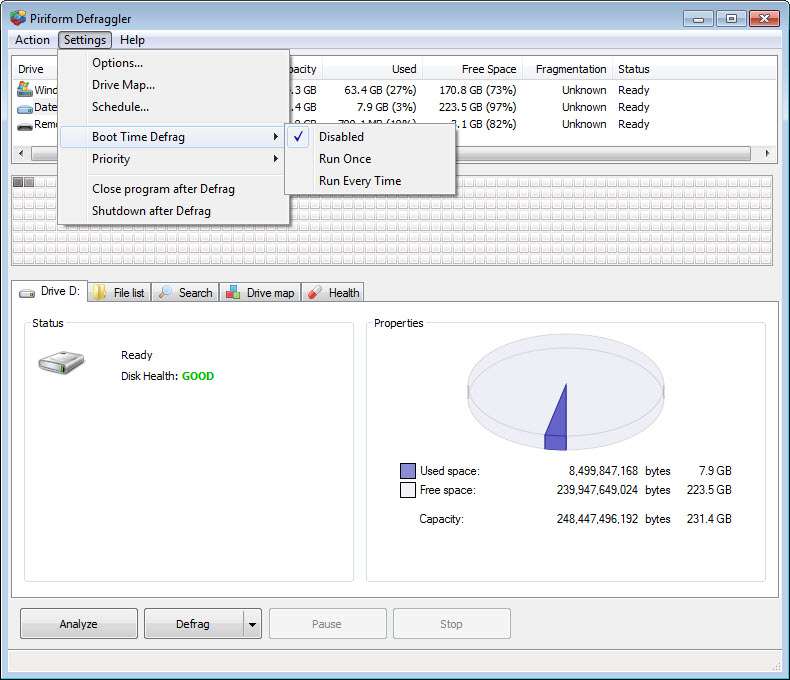Click the 170.8 GB (73%) free space cell
The width and height of the screenshot is (790, 680).
click(477, 90)
